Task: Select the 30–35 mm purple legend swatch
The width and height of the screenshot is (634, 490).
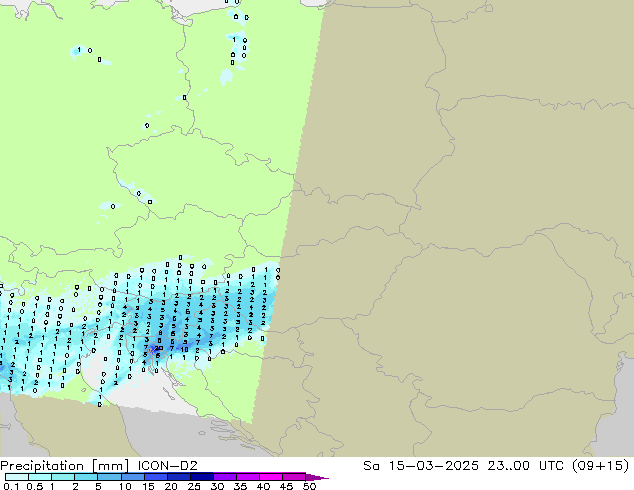Action: [x=224, y=477]
